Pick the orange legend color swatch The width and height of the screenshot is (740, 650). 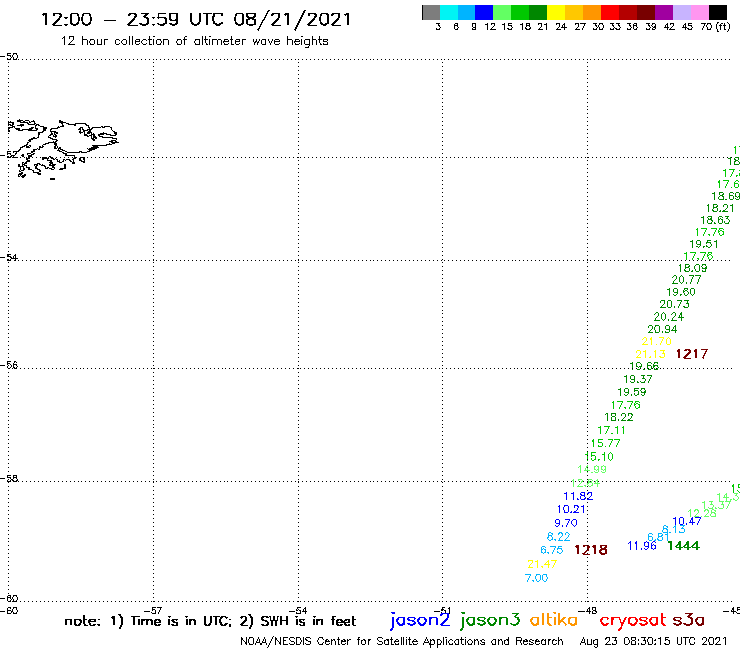point(592,12)
